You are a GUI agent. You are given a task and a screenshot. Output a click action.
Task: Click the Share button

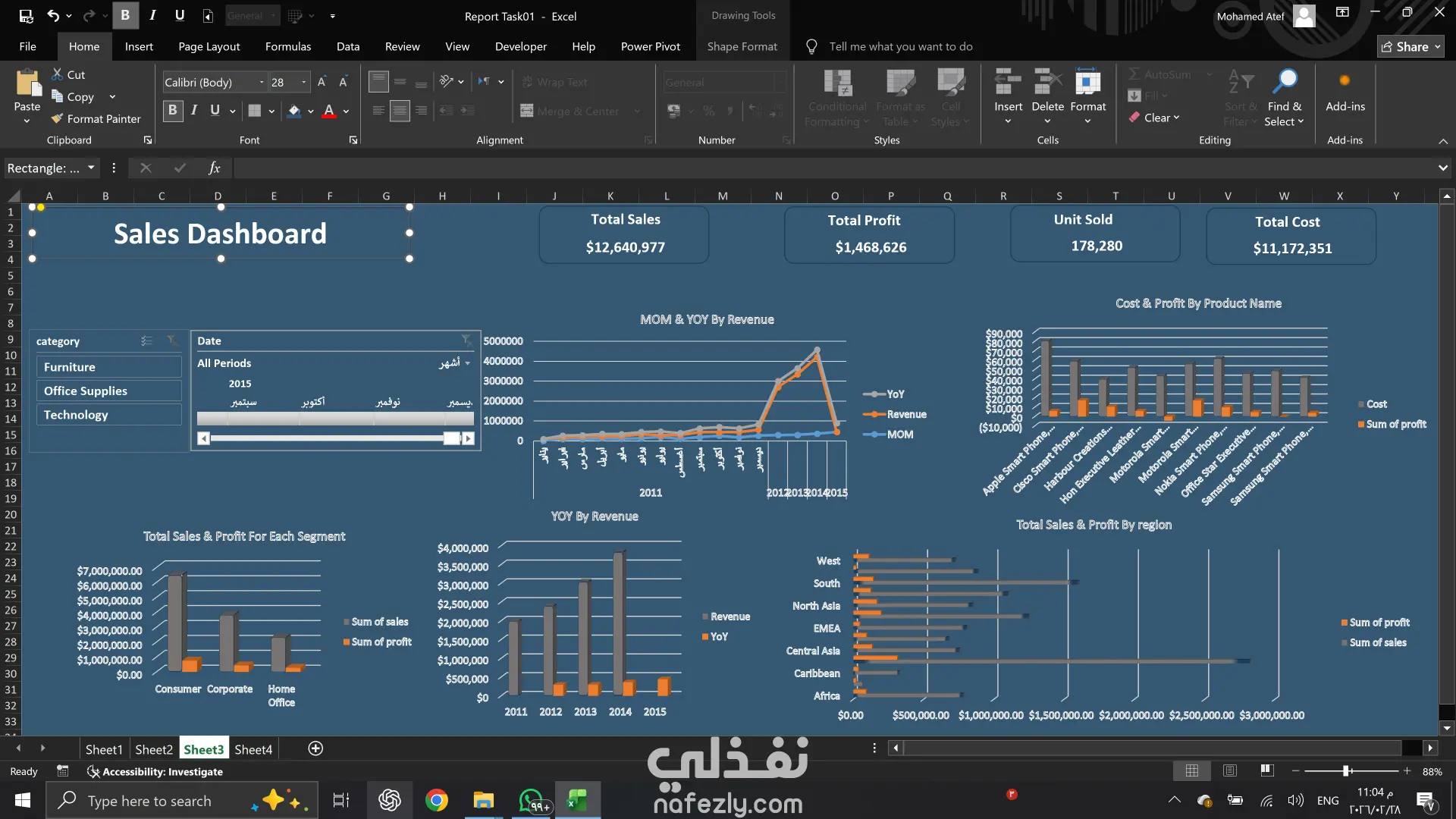point(1410,46)
